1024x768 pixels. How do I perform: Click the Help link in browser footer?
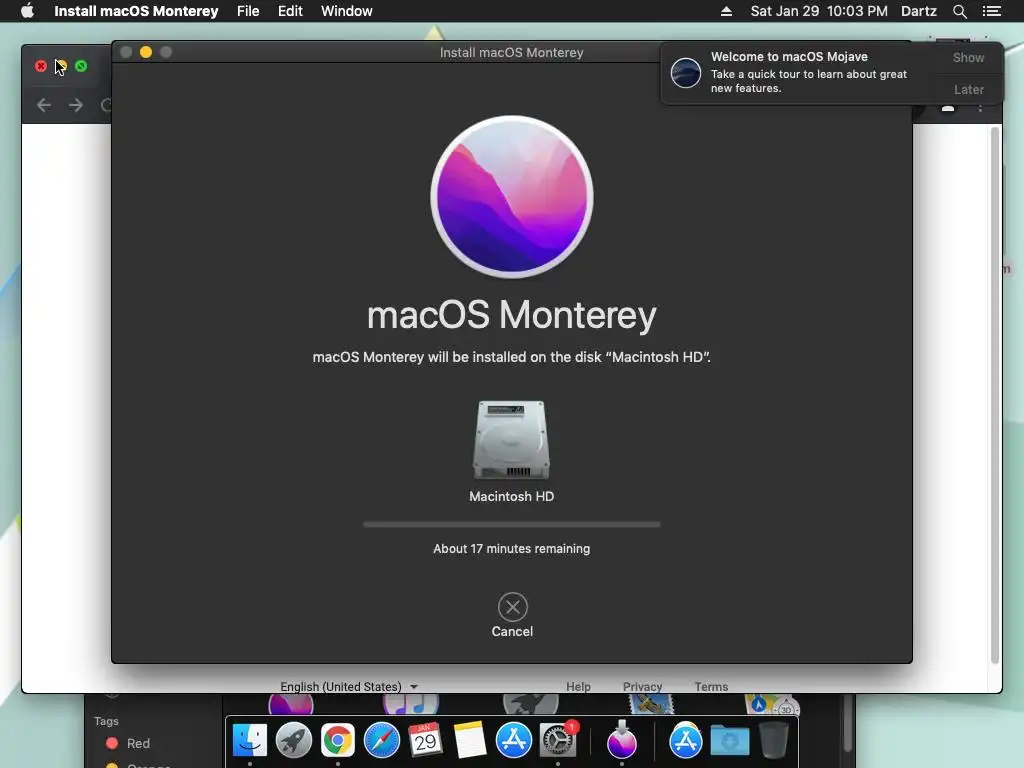click(x=578, y=686)
